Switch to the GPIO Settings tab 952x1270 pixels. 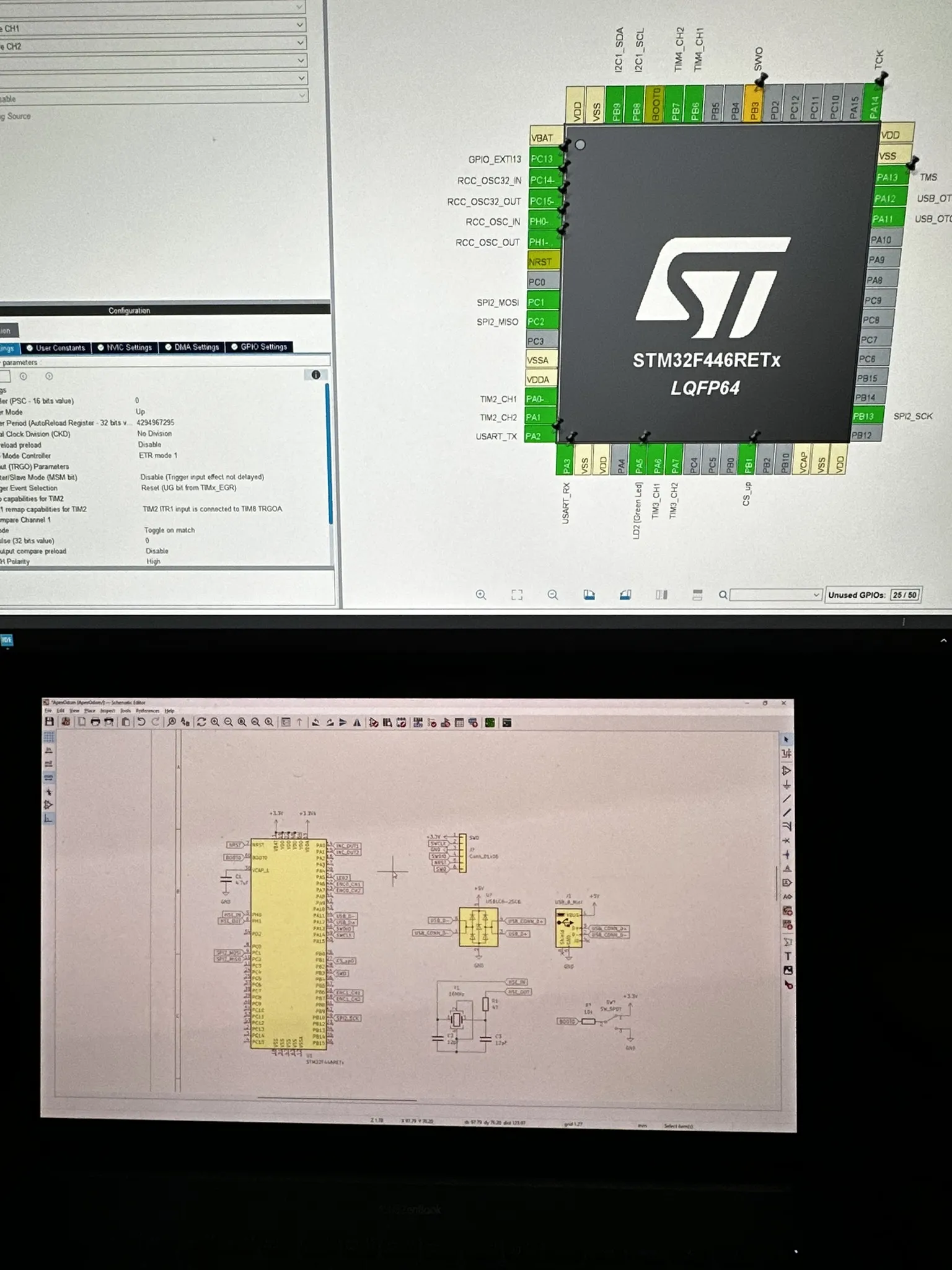coord(259,347)
